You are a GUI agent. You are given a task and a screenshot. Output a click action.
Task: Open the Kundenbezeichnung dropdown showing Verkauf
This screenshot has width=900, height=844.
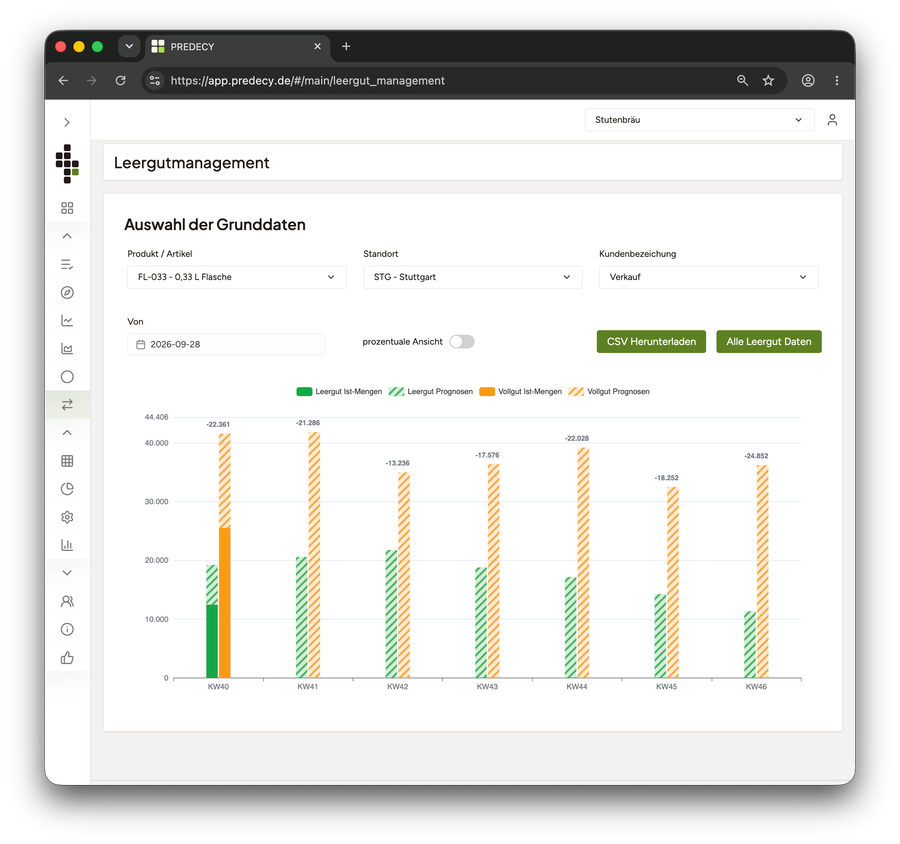(708, 277)
